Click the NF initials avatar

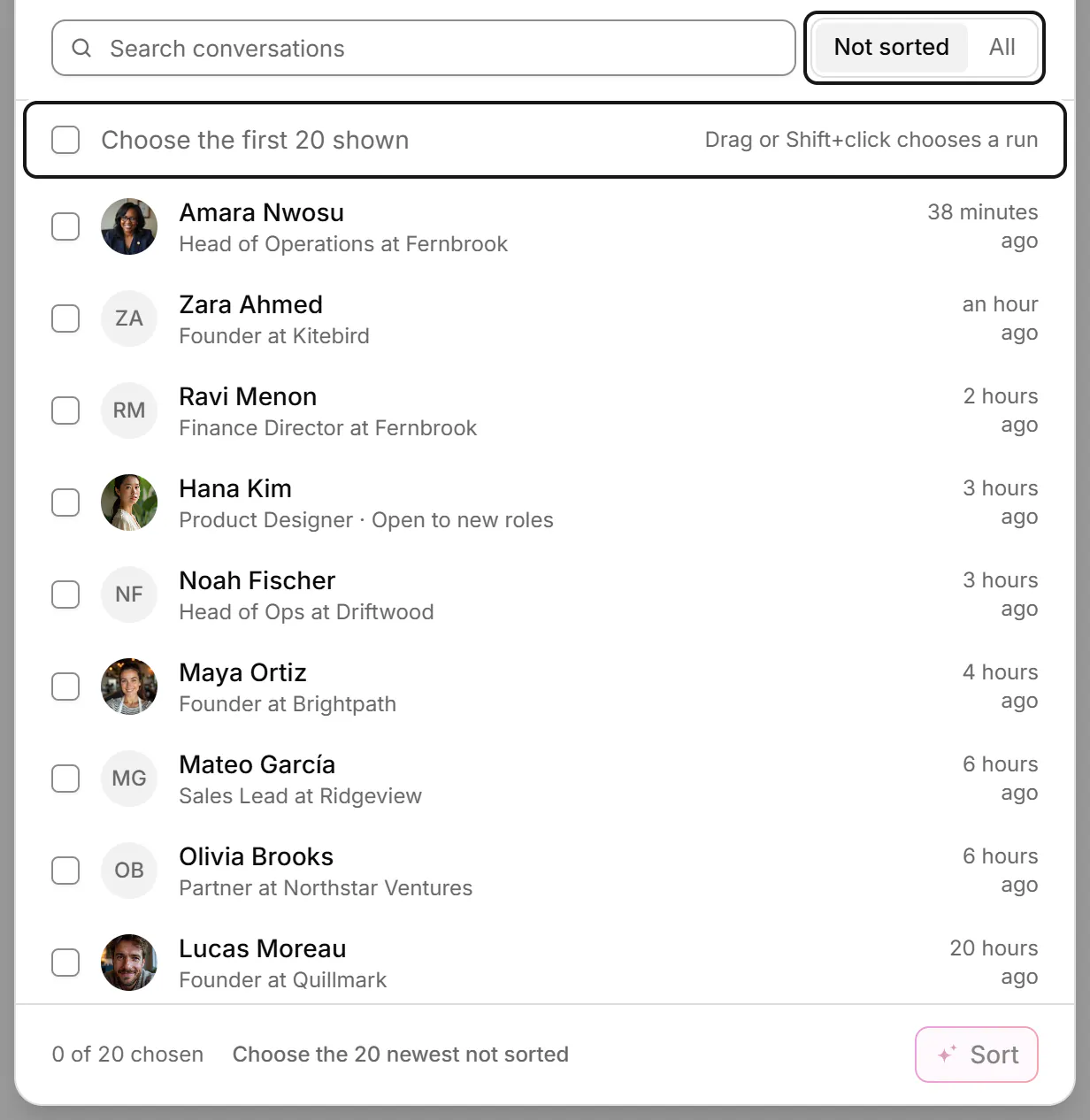pyautogui.click(x=129, y=595)
